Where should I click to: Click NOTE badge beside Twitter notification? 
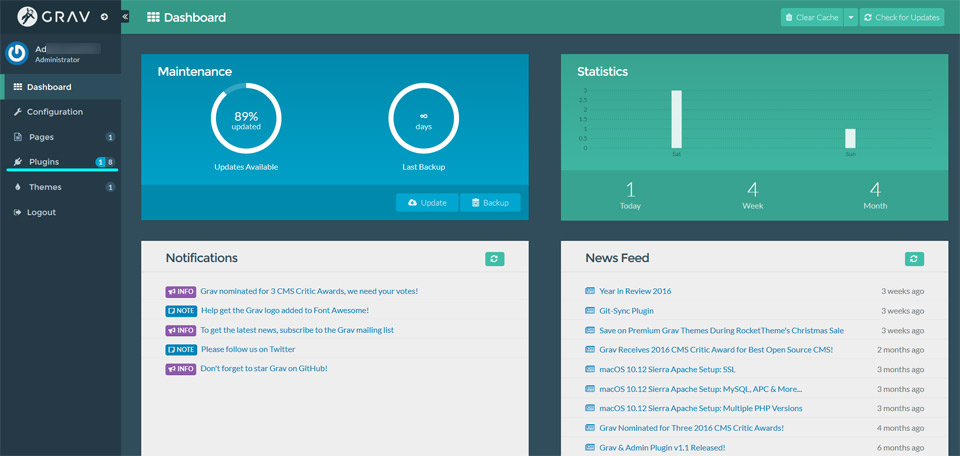tap(181, 349)
